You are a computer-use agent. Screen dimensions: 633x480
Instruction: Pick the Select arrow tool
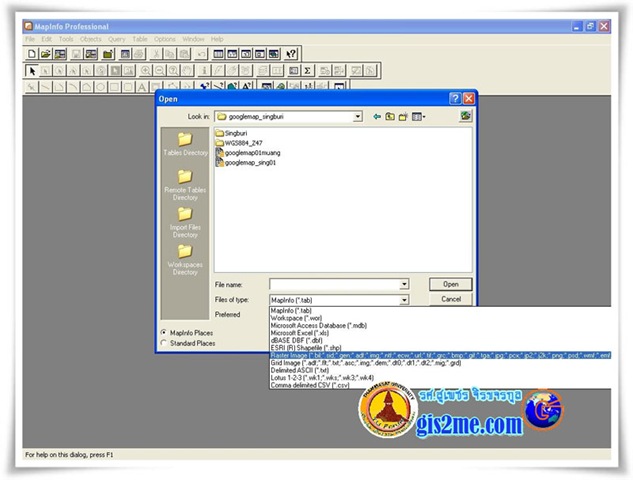[32, 71]
